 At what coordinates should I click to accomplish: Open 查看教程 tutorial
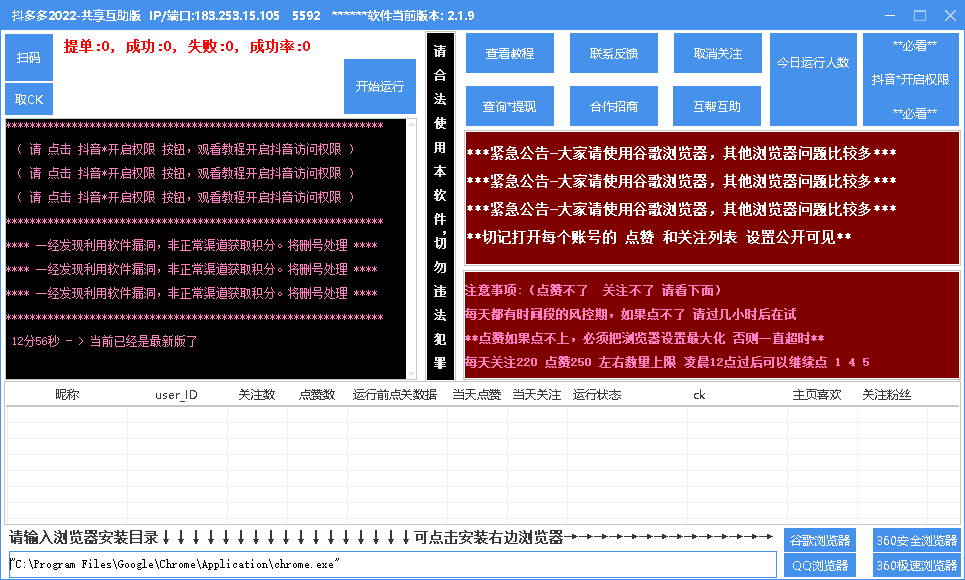(510, 54)
